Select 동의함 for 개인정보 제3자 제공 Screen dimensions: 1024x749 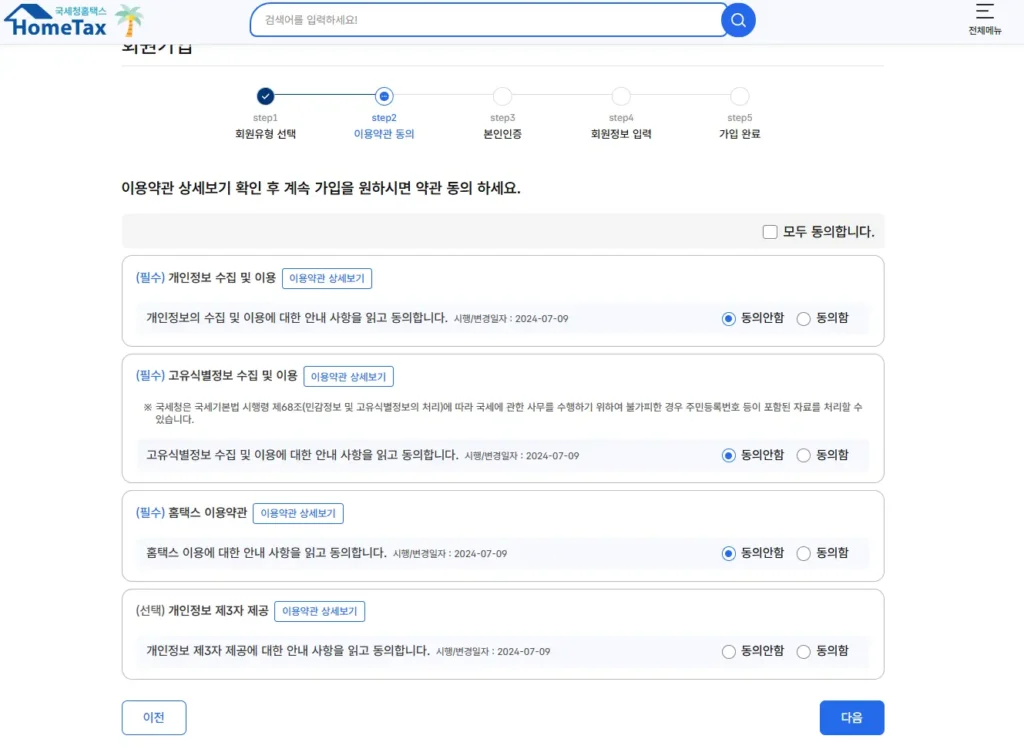point(803,651)
